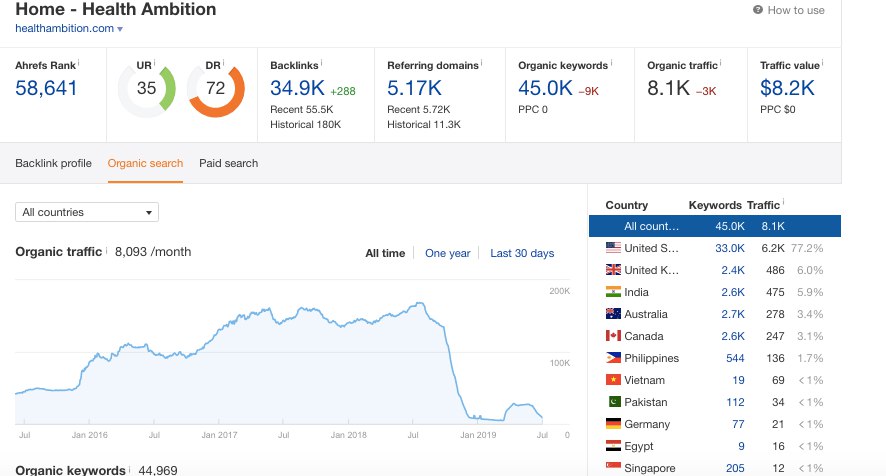Select the All time range

(x=385, y=253)
